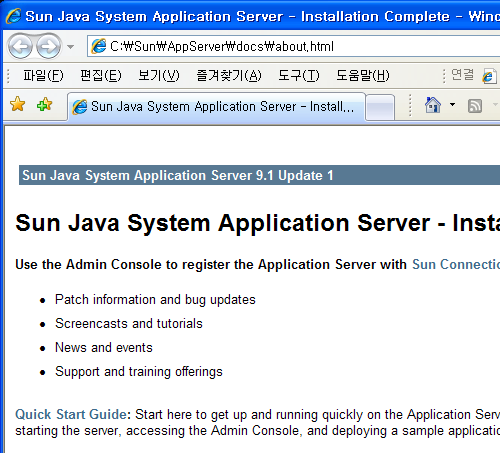
Task: Click the Internet Explorer icon in title bar
Action: point(13,16)
